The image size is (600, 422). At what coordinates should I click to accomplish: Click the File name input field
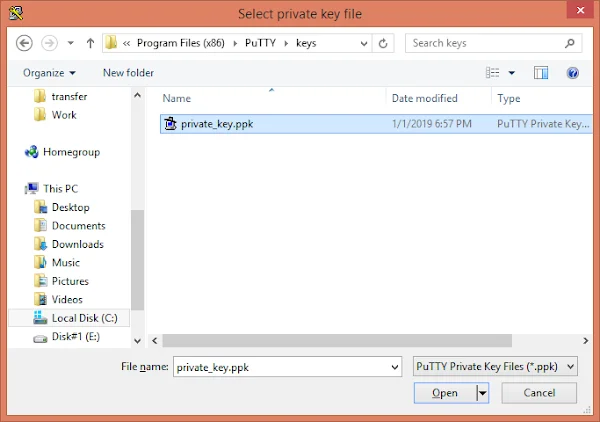pos(281,367)
